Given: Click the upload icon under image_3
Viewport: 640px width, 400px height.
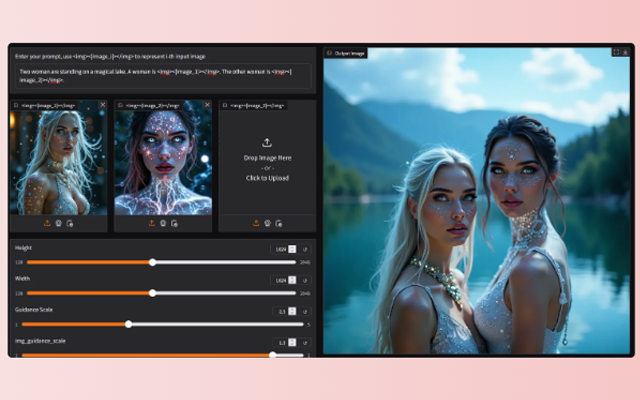Looking at the screenshot, I should pos(256,223).
